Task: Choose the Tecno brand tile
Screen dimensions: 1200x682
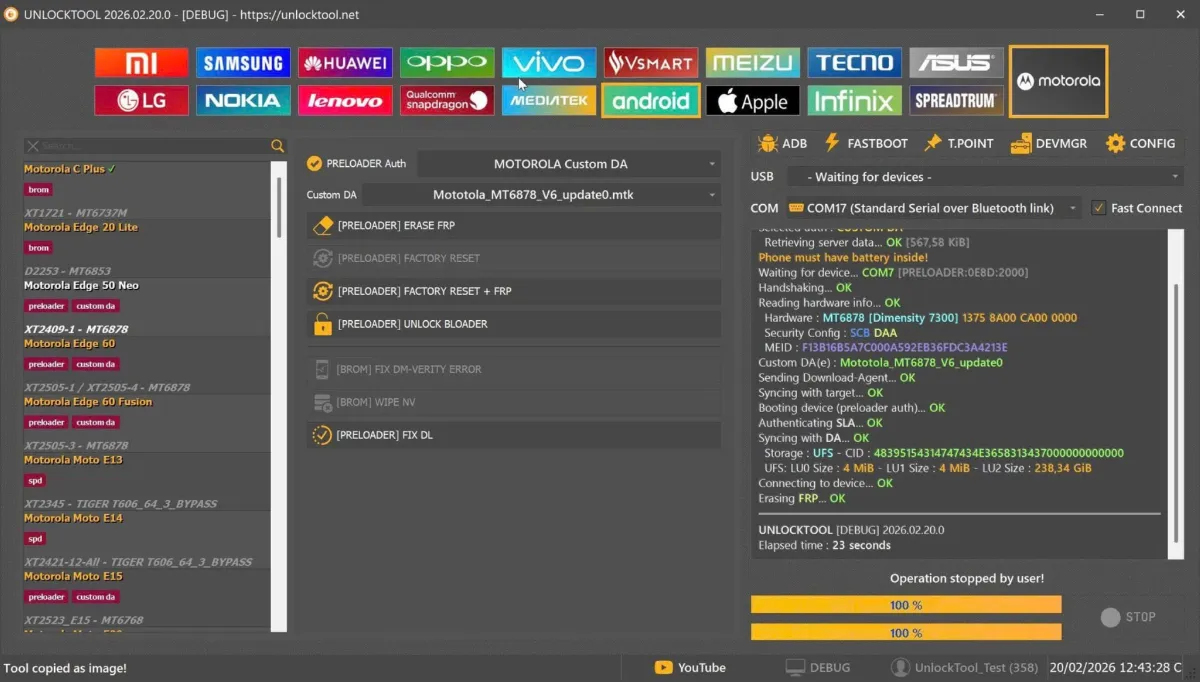Action: tap(855, 63)
